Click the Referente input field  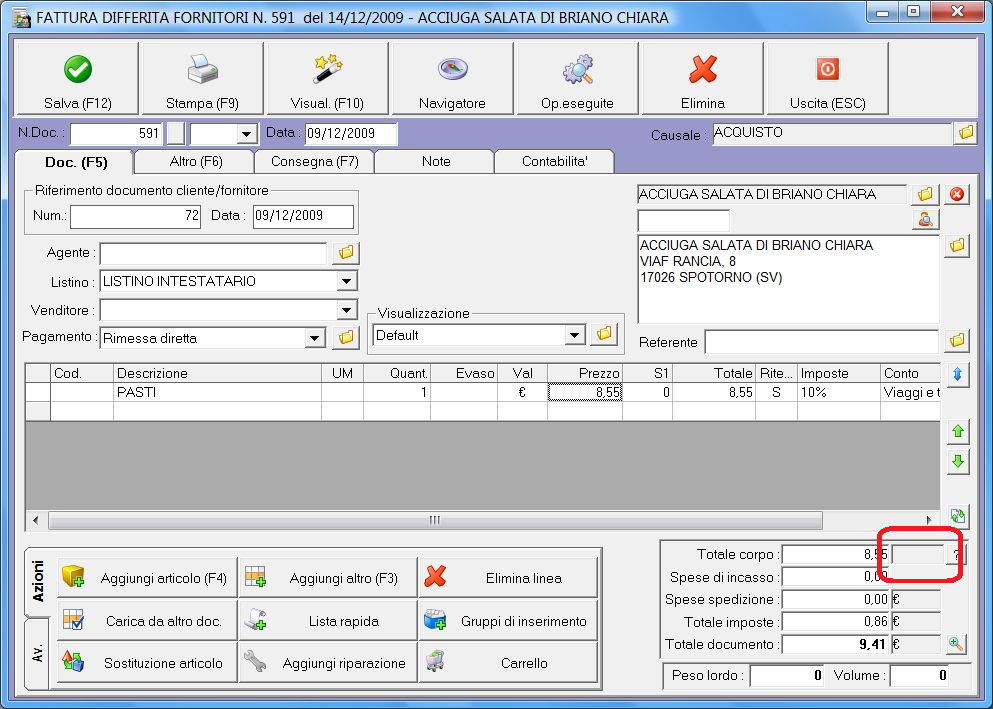point(821,342)
